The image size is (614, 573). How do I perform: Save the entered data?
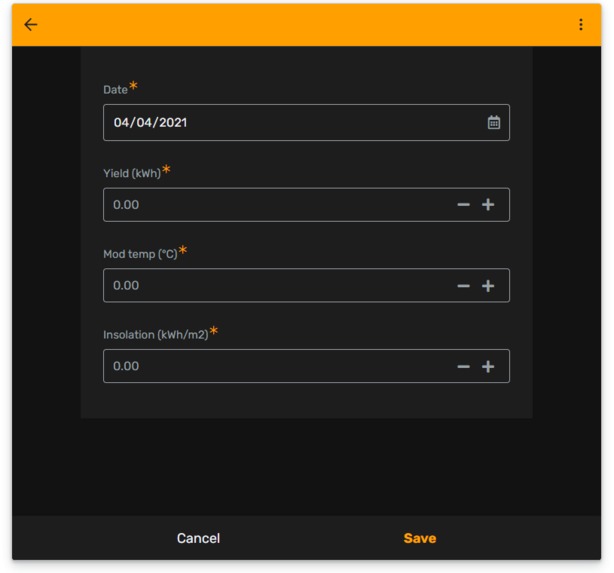click(x=420, y=538)
